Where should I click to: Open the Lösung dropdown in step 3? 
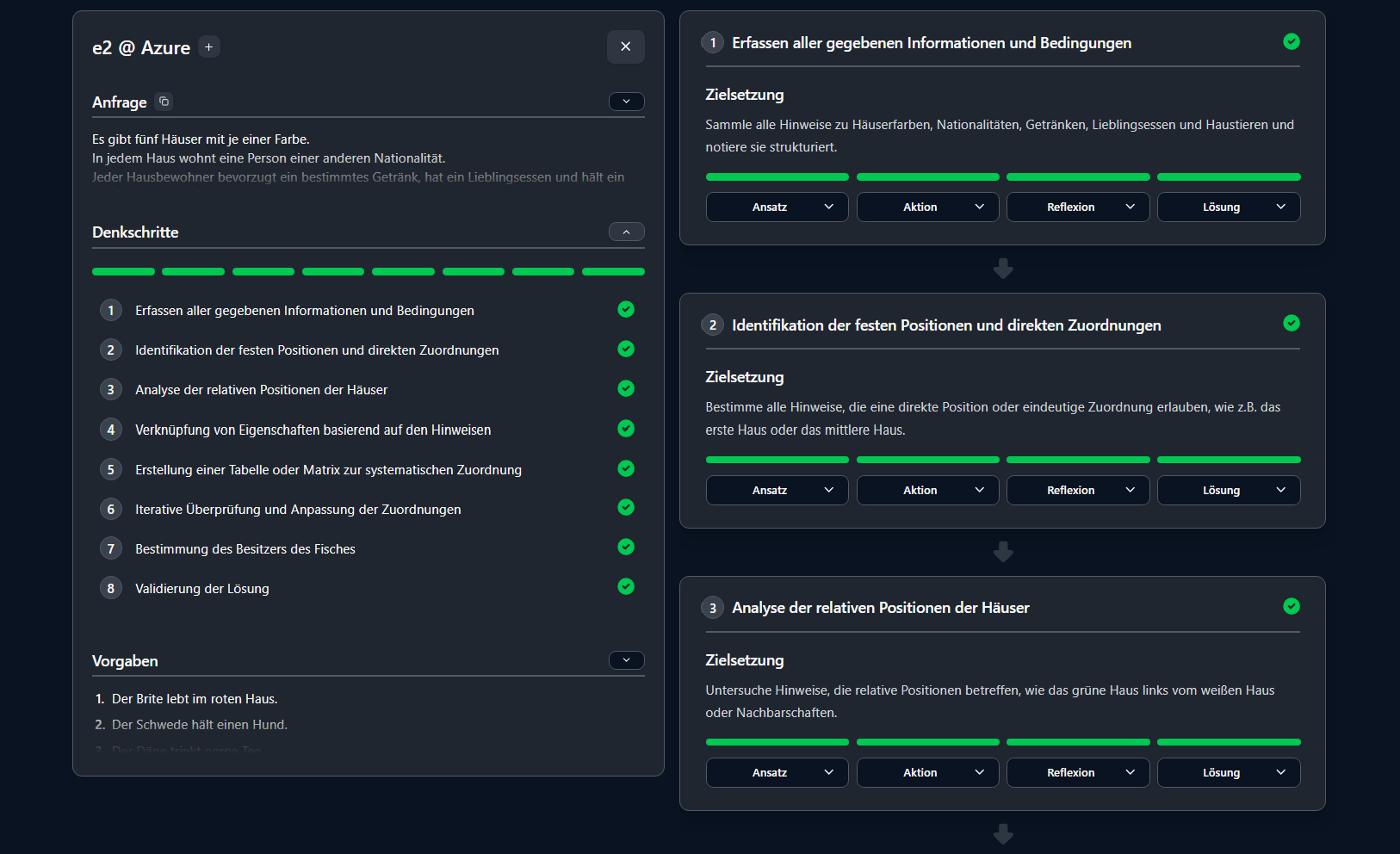click(x=1228, y=773)
